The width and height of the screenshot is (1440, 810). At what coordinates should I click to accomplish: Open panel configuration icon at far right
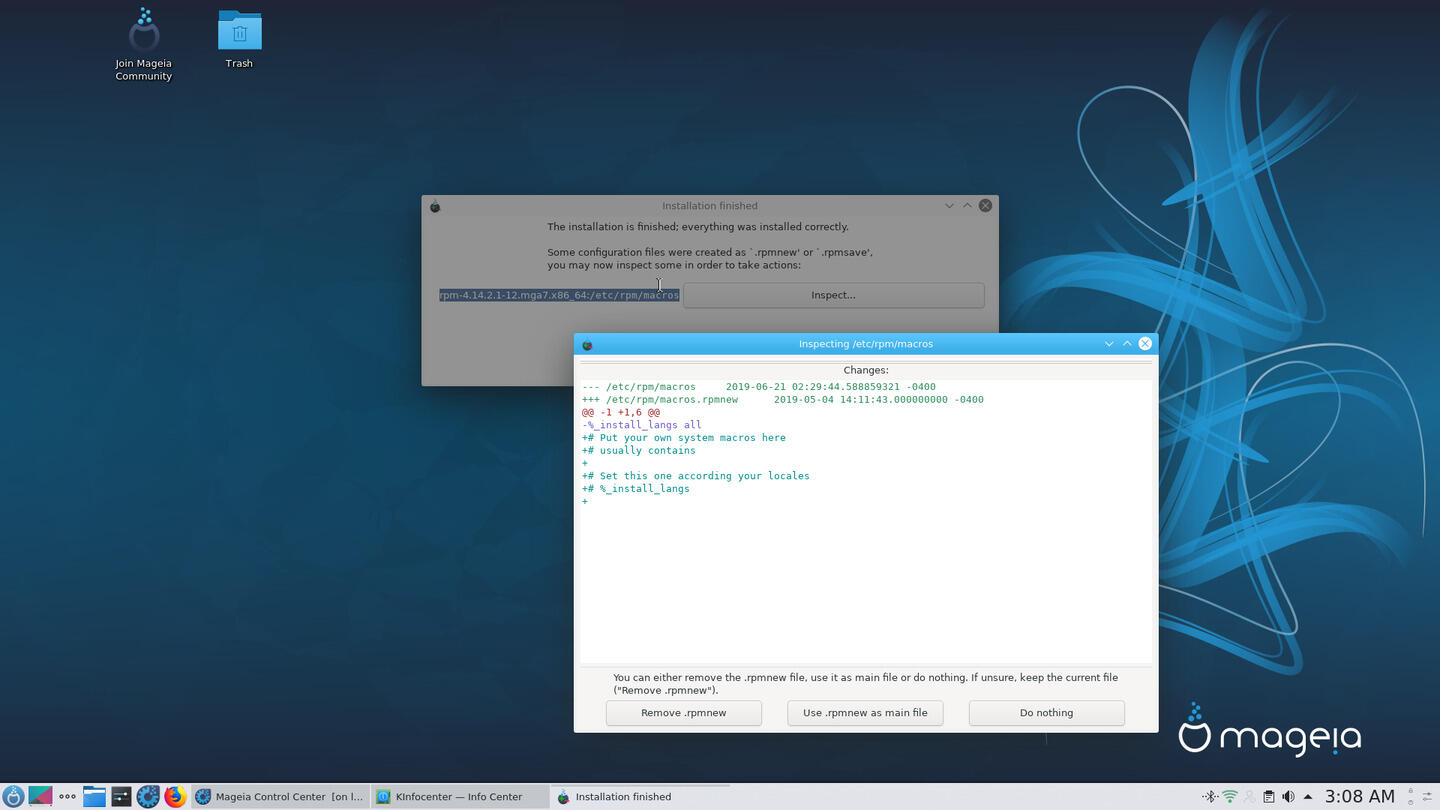(1428, 797)
